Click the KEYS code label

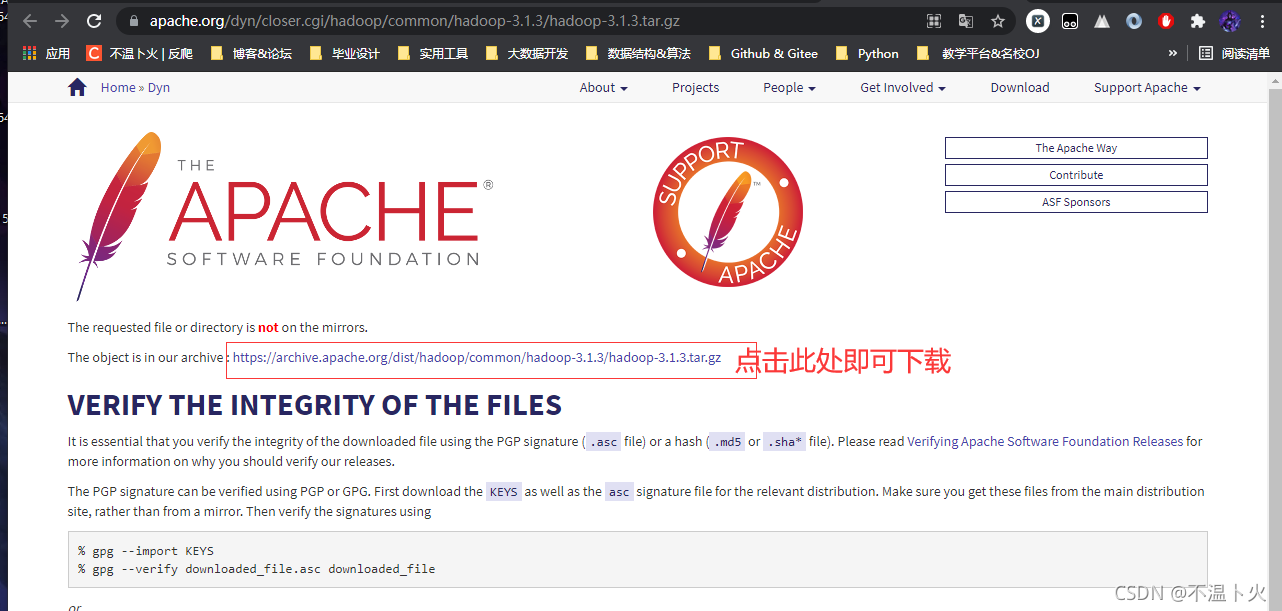(503, 492)
